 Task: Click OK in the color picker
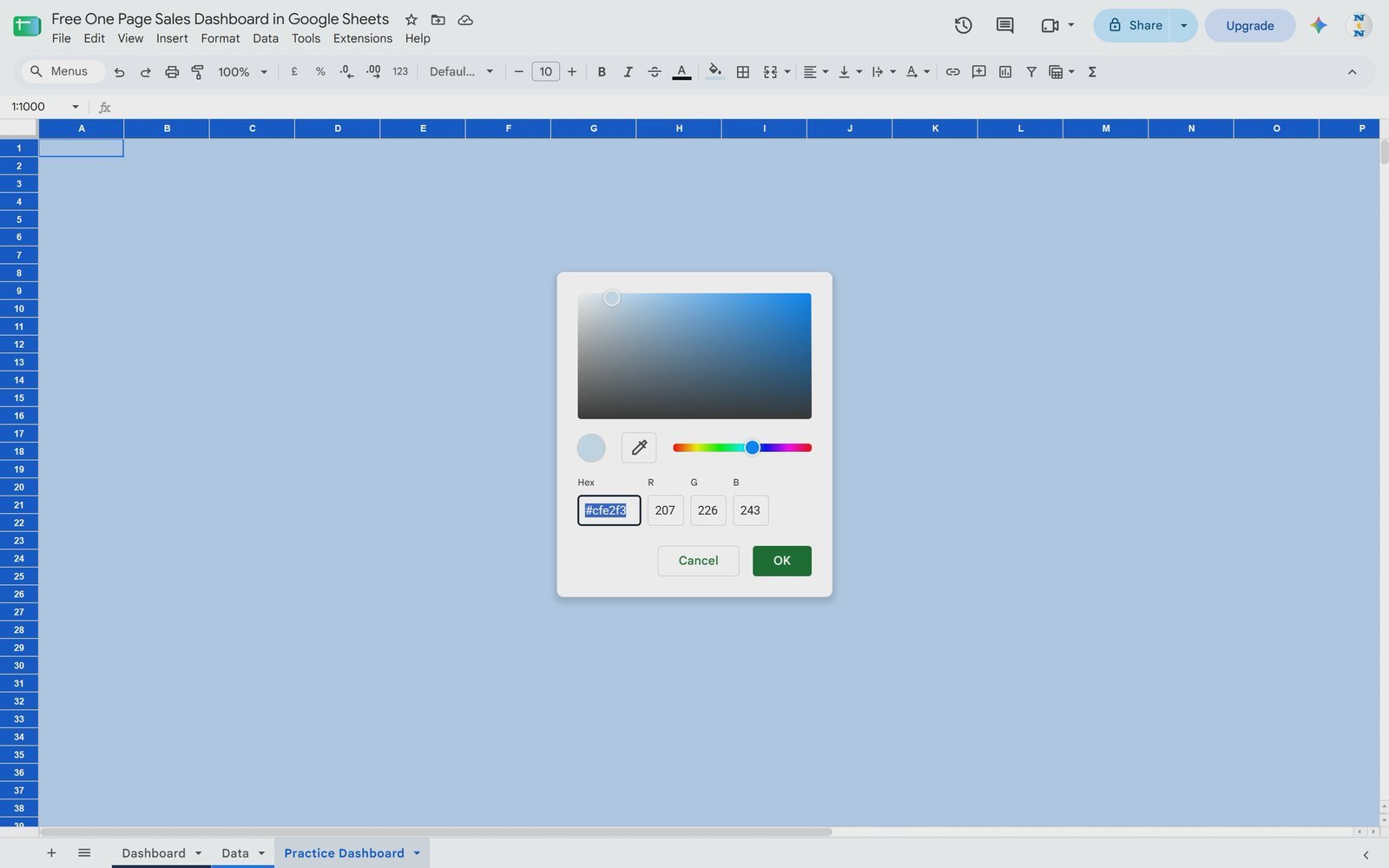point(782,561)
